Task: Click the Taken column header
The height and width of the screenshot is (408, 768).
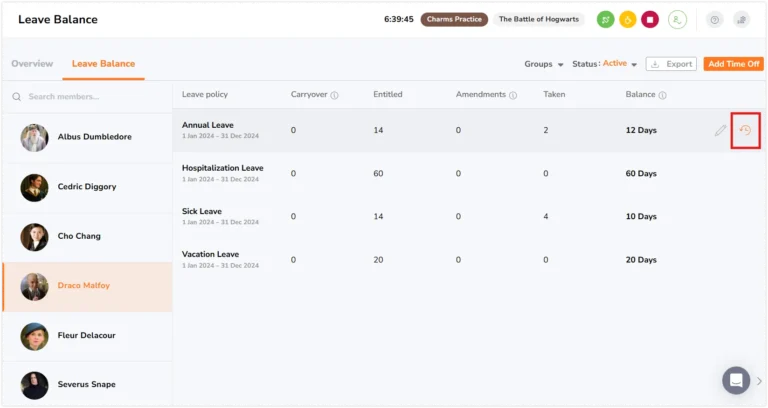Action: [554, 95]
